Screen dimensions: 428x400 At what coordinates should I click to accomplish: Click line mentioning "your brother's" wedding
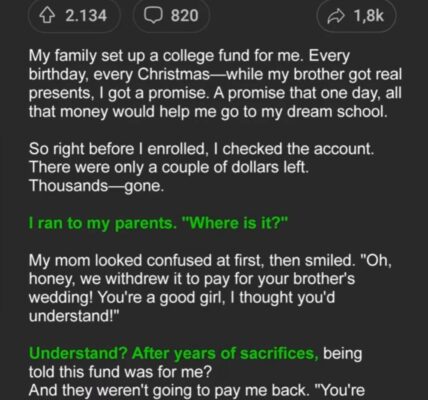pyautogui.click(x=192, y=279)
